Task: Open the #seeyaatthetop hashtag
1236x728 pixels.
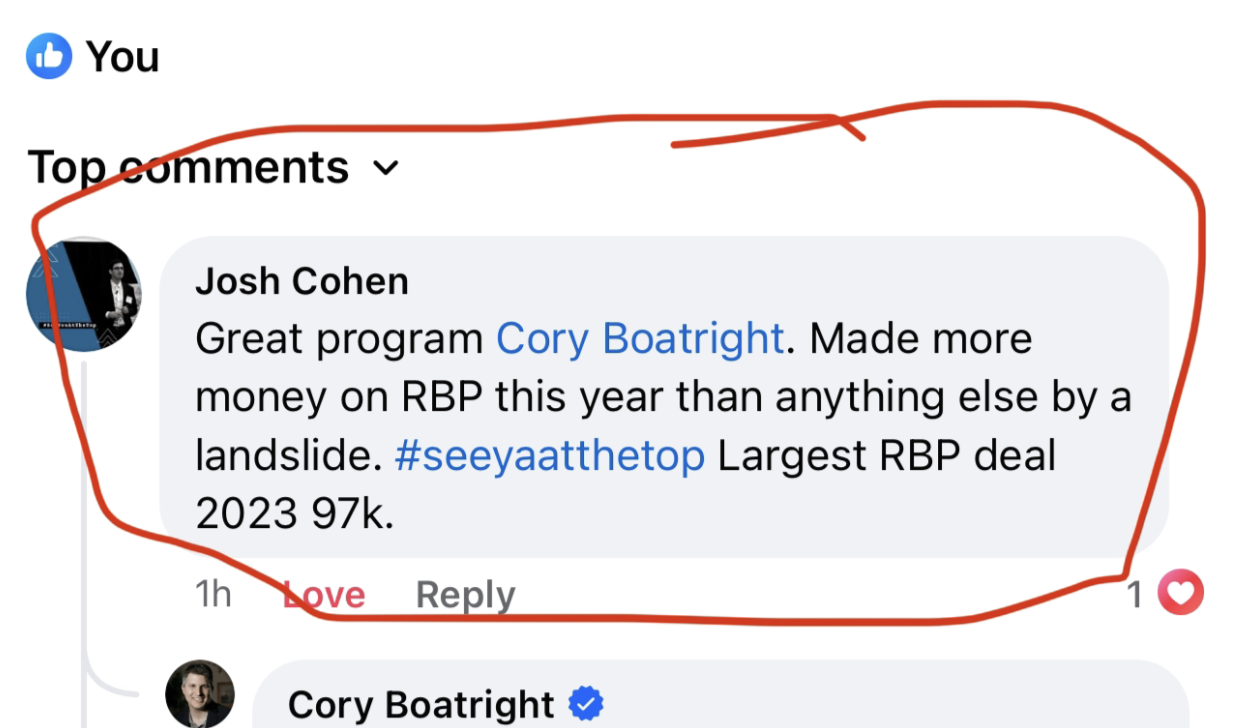Action: (x=550, y=456)
